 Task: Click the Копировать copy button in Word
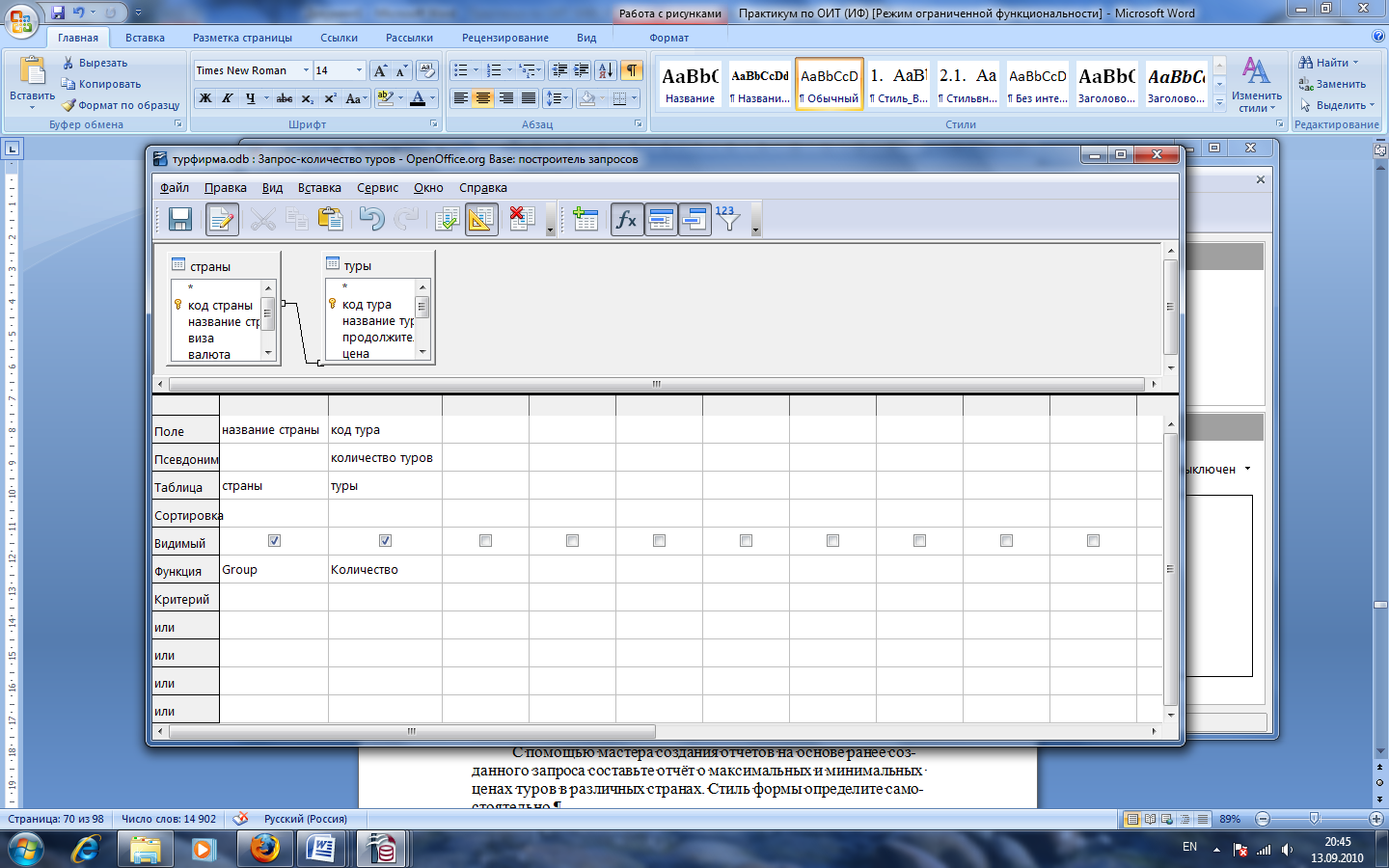coord(101,84)
